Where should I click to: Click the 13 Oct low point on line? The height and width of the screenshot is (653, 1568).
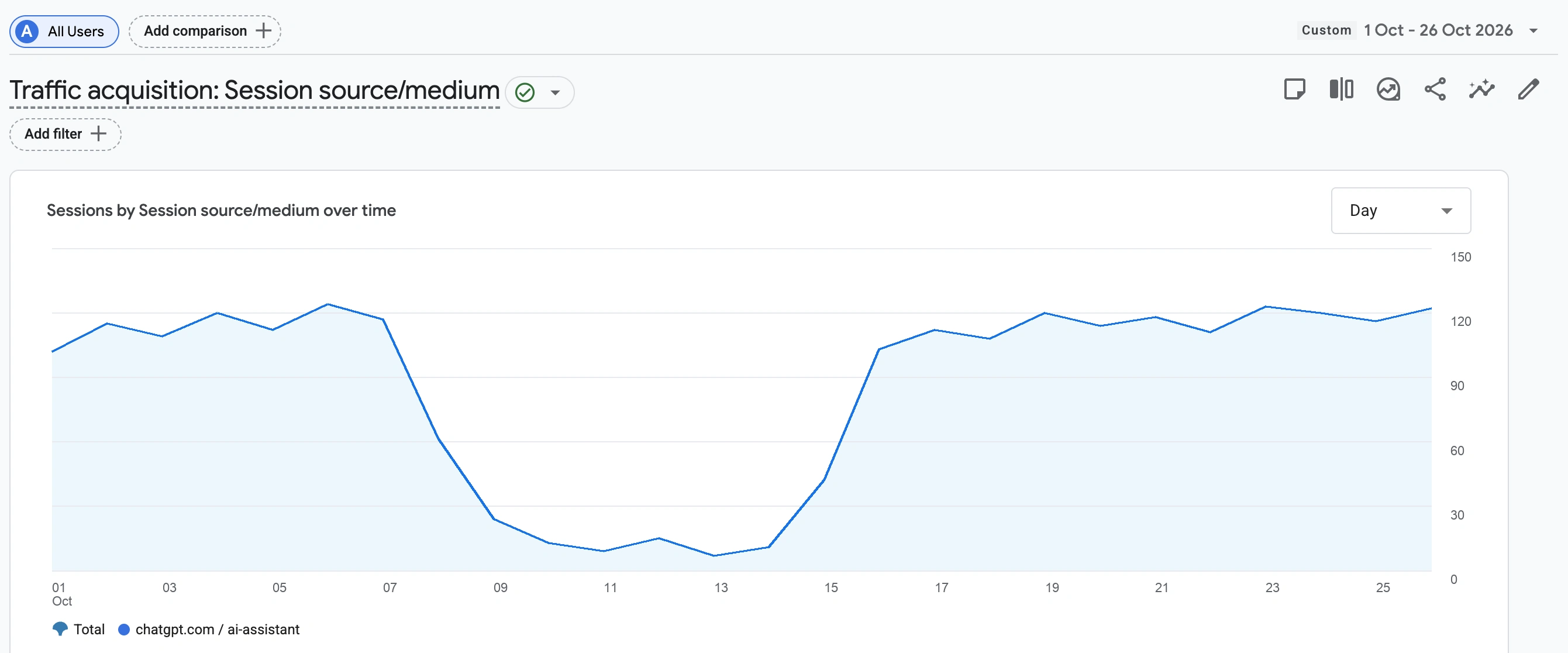pyautogui.click(x=714, y=555)
